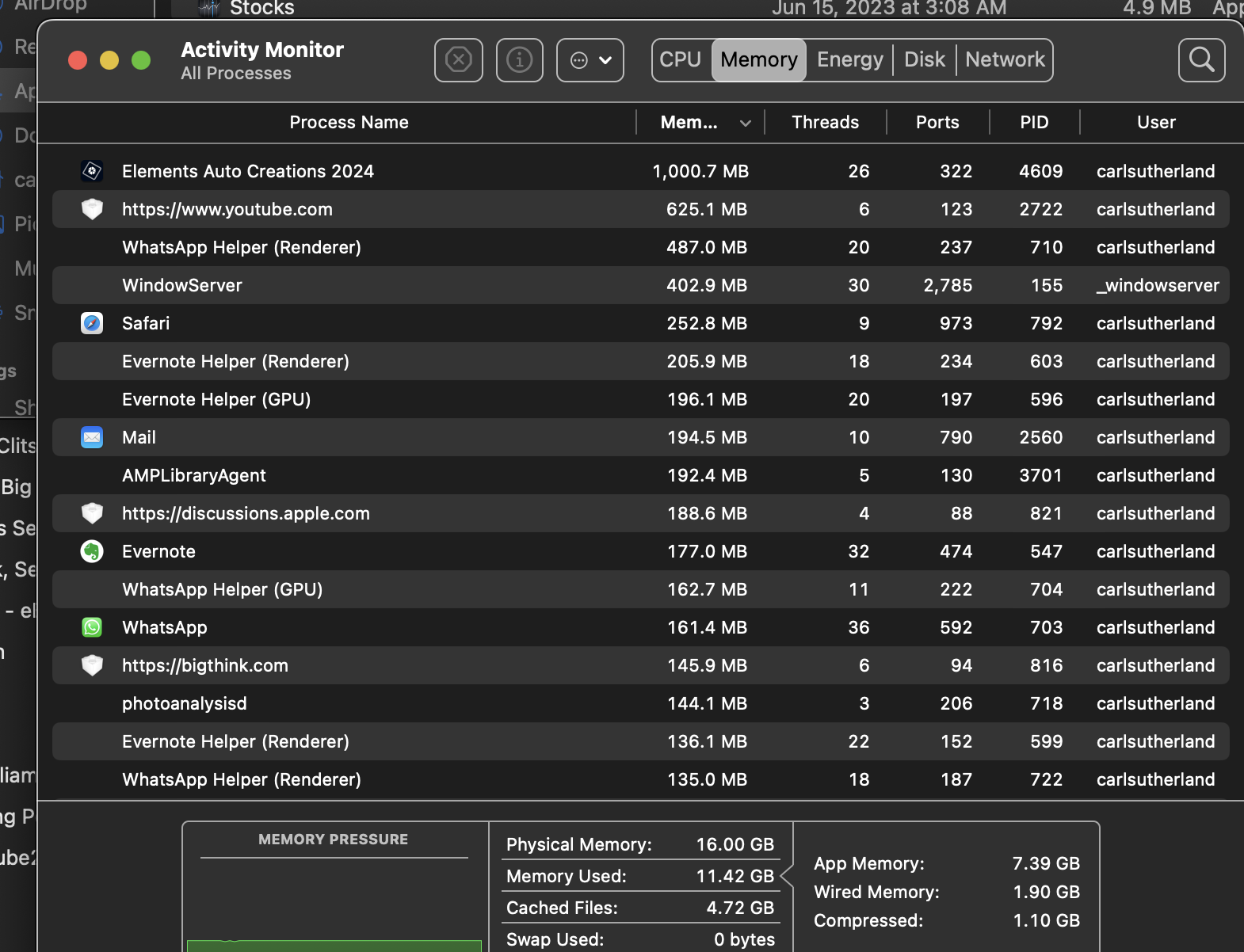Open the search field magnifier icon

[x=1202, y=60]
